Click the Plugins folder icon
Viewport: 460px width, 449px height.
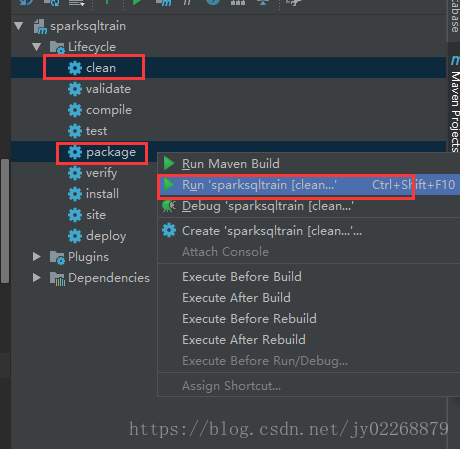(x=57, y=257)
